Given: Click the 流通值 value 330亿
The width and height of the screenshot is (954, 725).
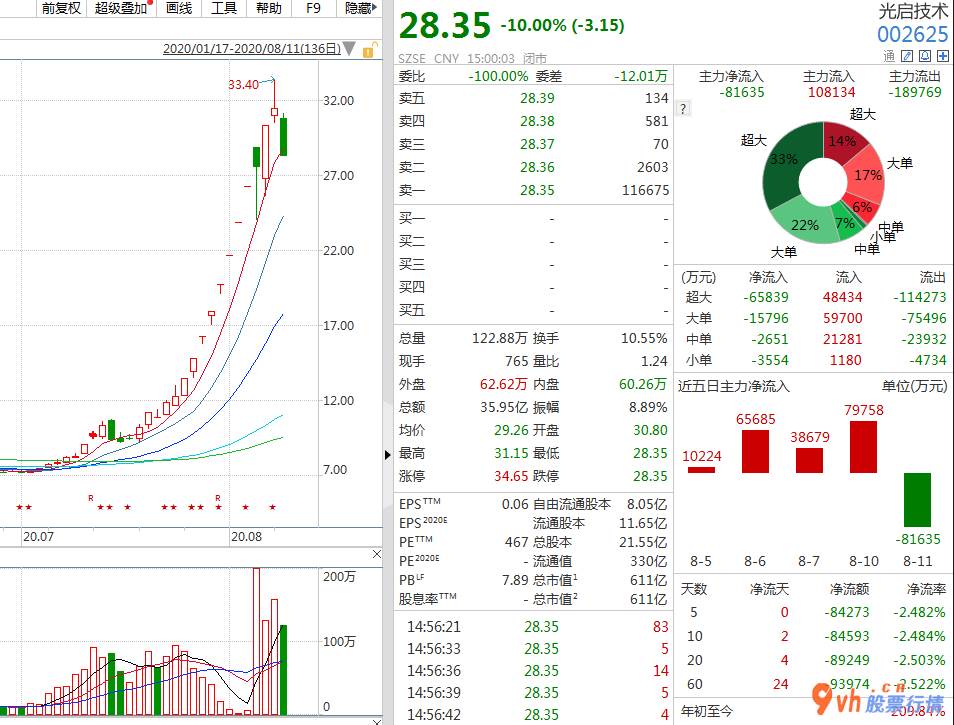Looking at the screenshot, I should (x=648, y=561).
